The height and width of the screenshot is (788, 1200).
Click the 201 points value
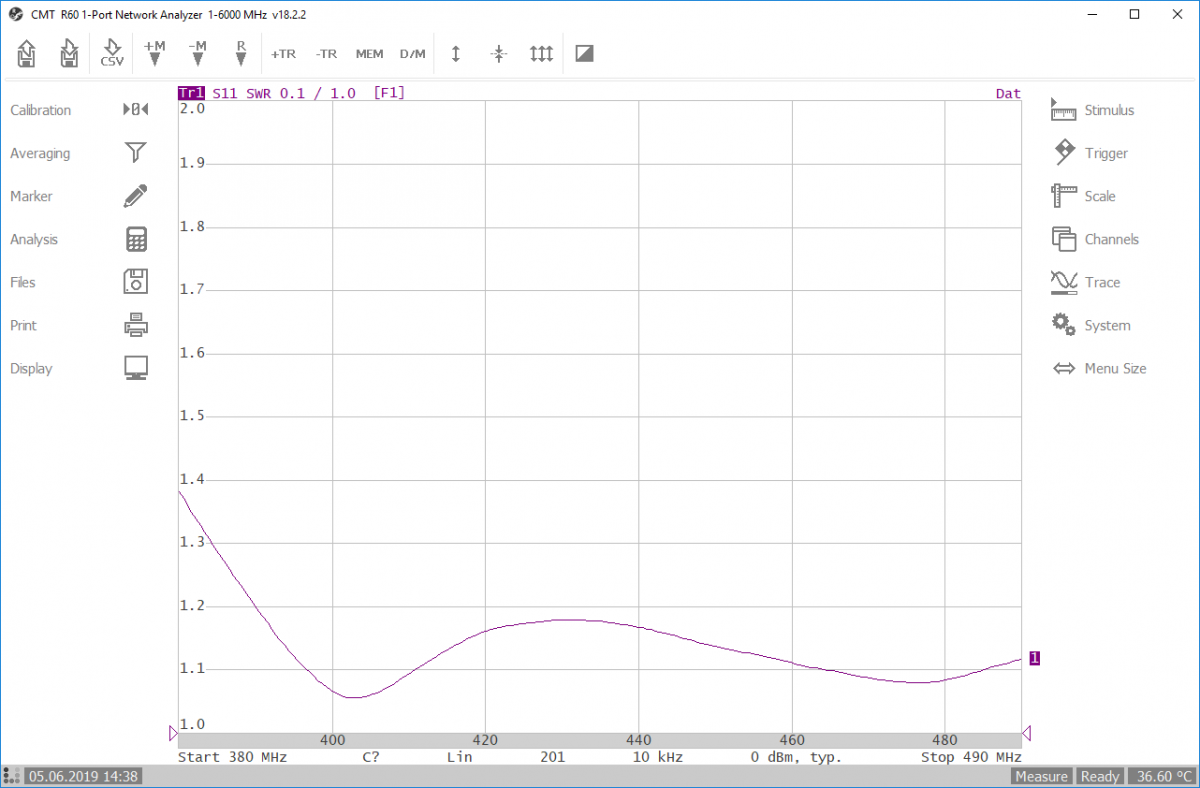[x=552, y=757]
